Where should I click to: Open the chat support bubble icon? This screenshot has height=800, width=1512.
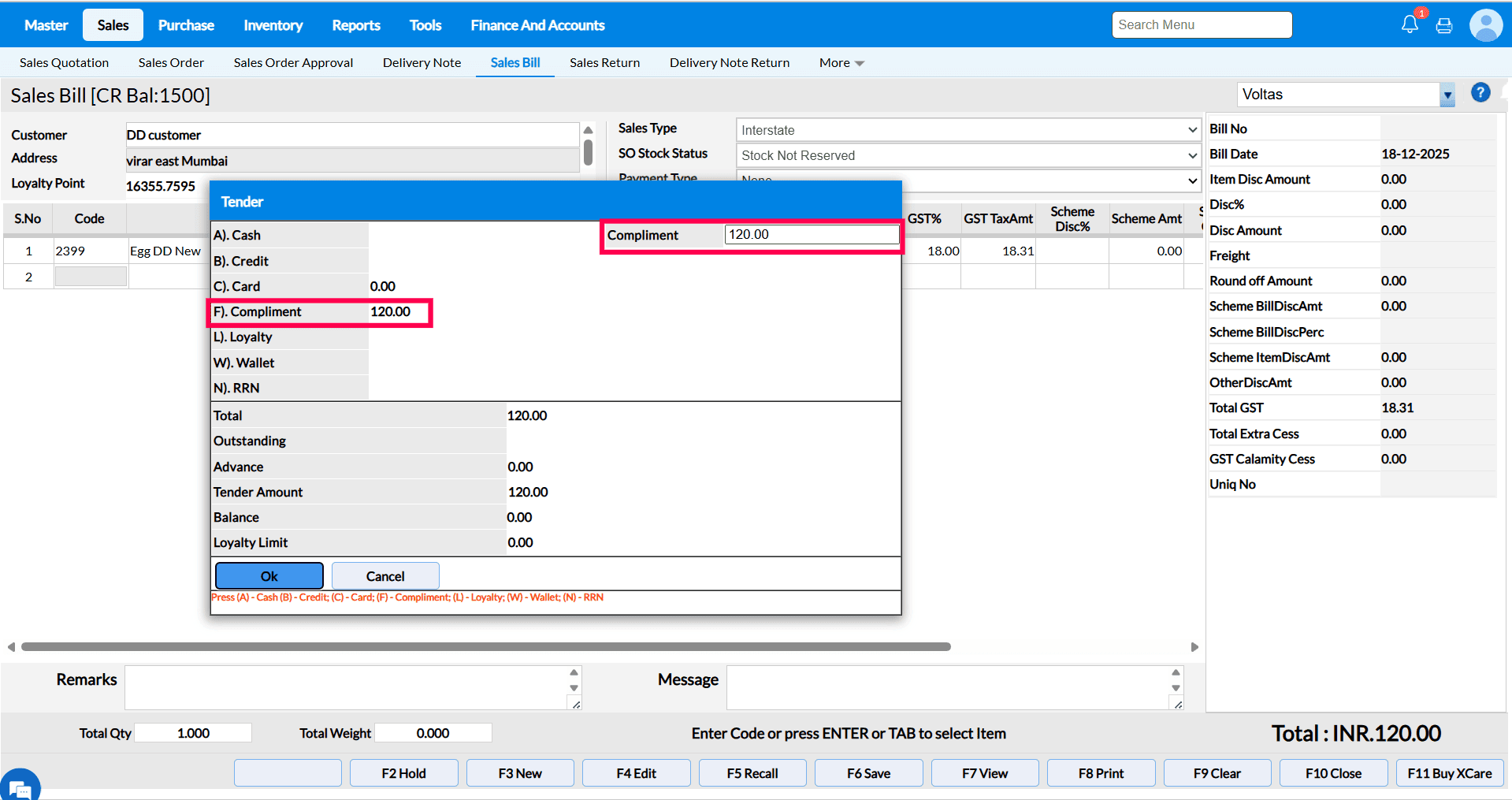pos(19,787)
